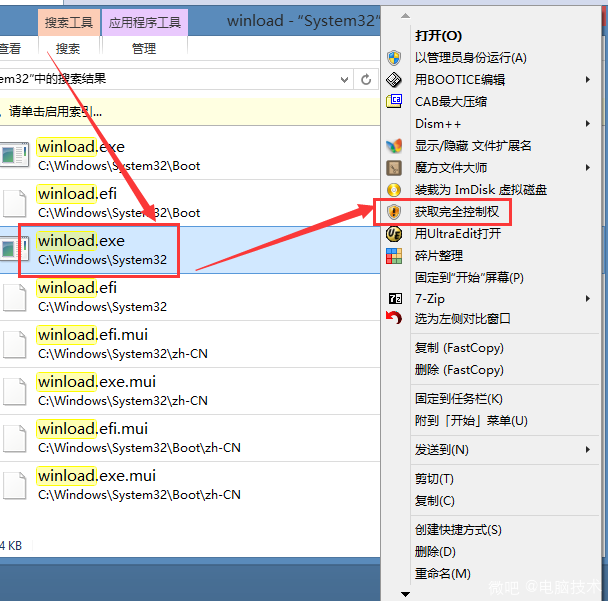Switch to the 管理 tab
Image resolution: width=608 pixels, height=601 pixels.
(x=144, y=48)
